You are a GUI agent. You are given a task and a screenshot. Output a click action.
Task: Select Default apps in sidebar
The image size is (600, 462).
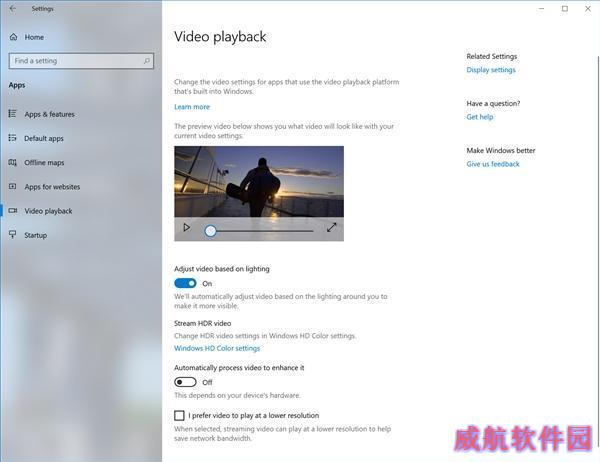click(44, 138)
